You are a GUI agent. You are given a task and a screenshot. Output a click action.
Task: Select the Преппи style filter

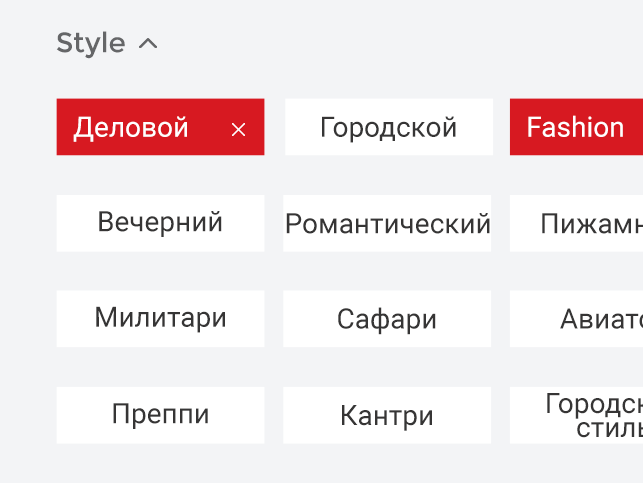pyautogui.click(x=160, y=415)
